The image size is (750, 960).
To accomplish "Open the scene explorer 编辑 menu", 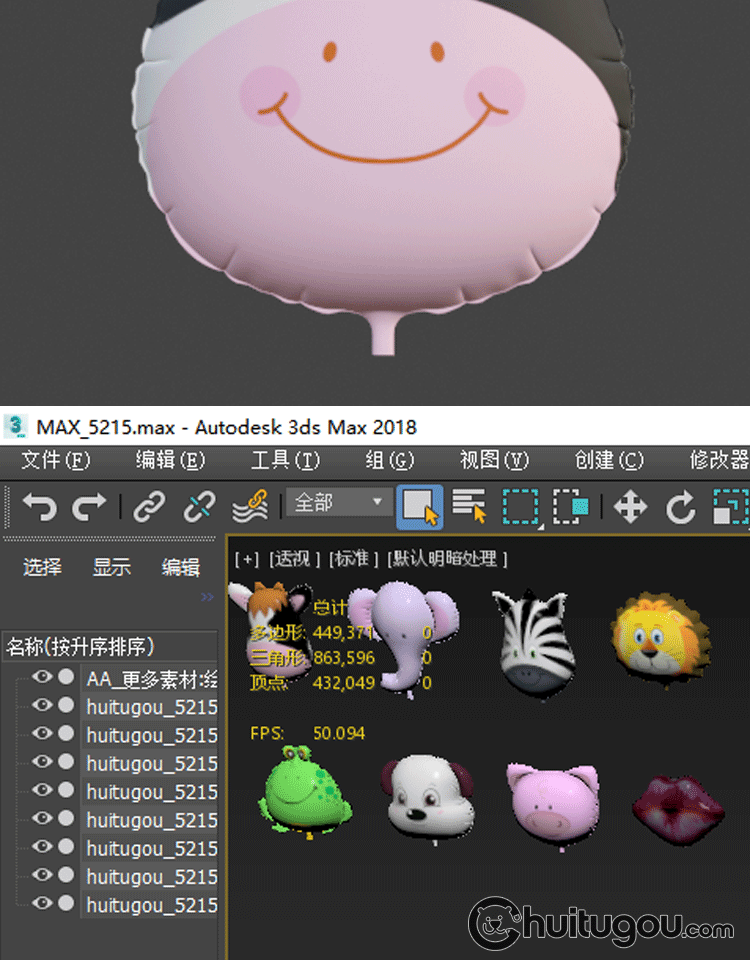I will [181, 567].
